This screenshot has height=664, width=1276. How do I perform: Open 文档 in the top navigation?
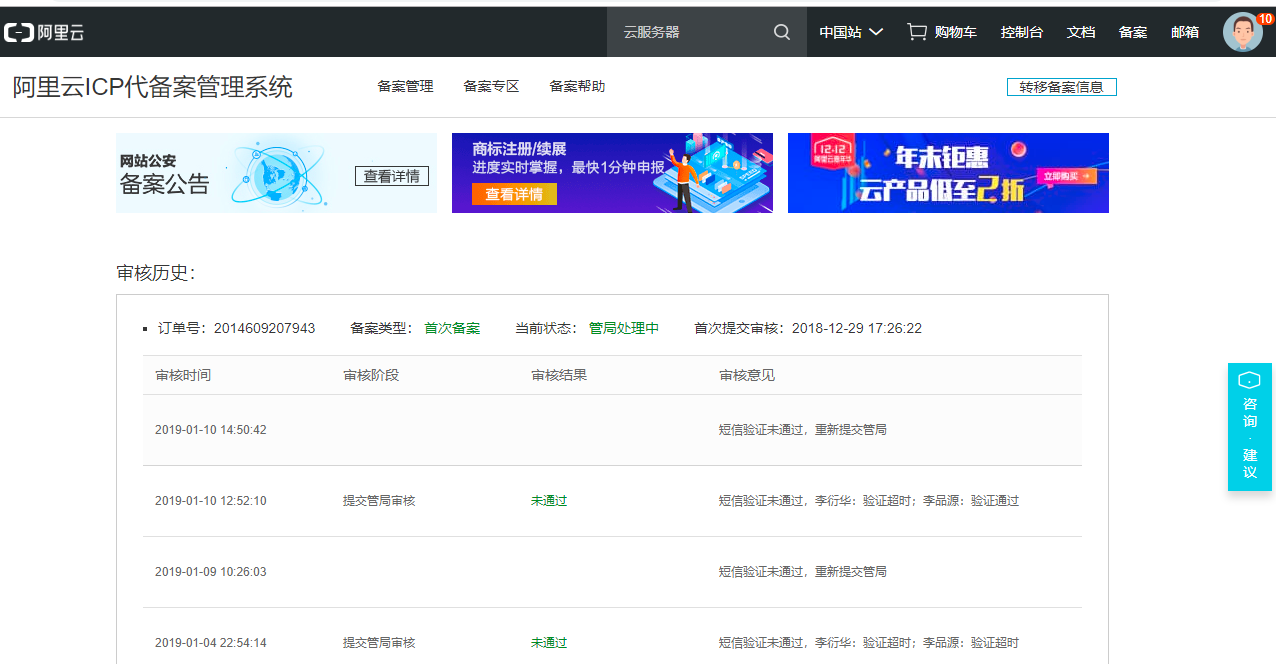tap(1081, 32)
